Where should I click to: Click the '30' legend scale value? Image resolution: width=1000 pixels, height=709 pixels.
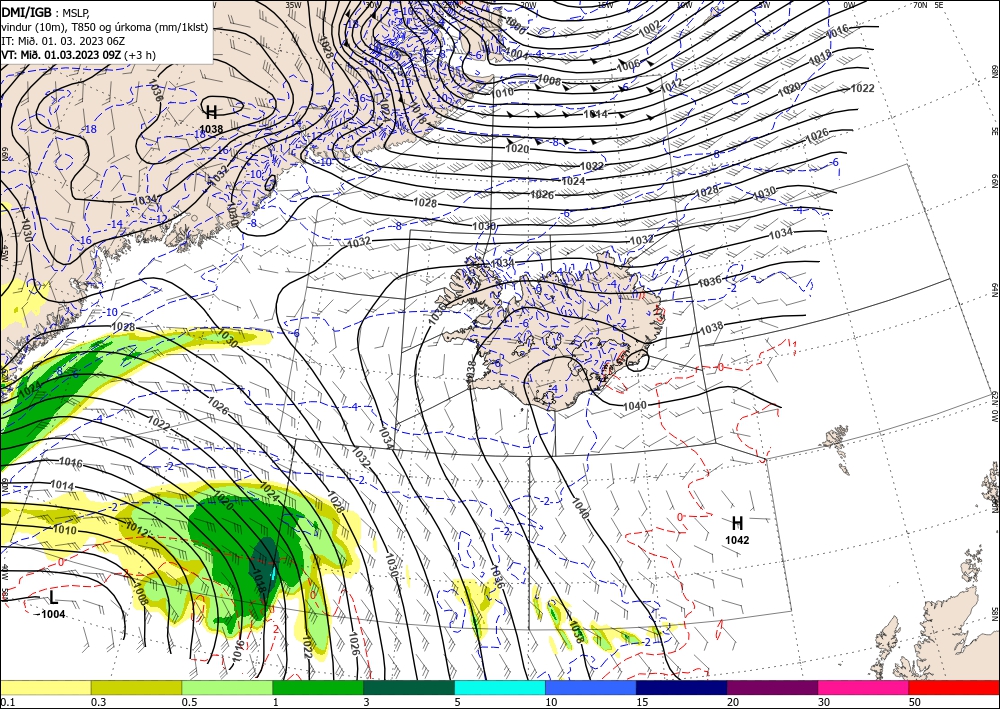tap(825, 702)
